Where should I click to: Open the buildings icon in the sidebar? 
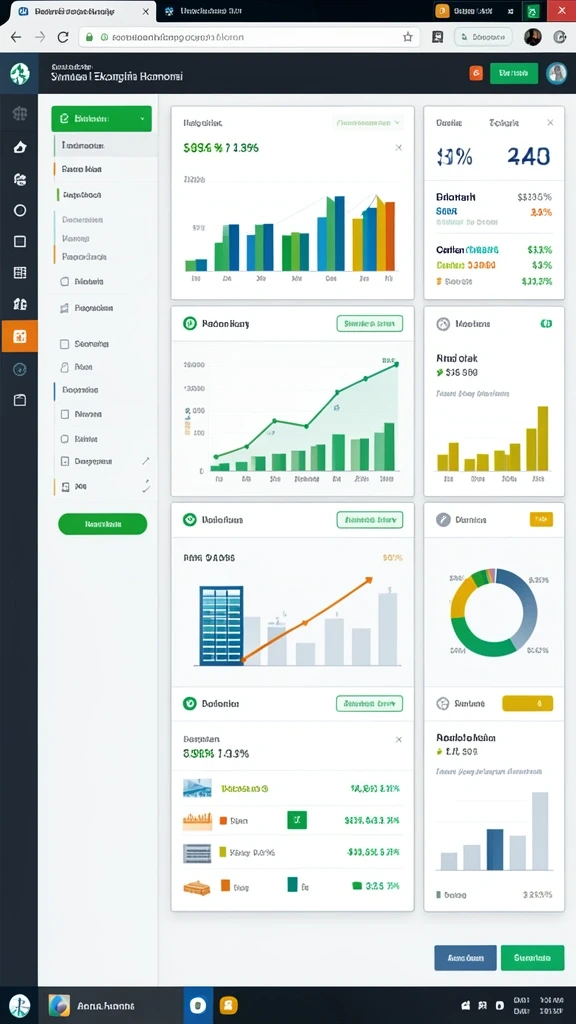click(20, 304)
